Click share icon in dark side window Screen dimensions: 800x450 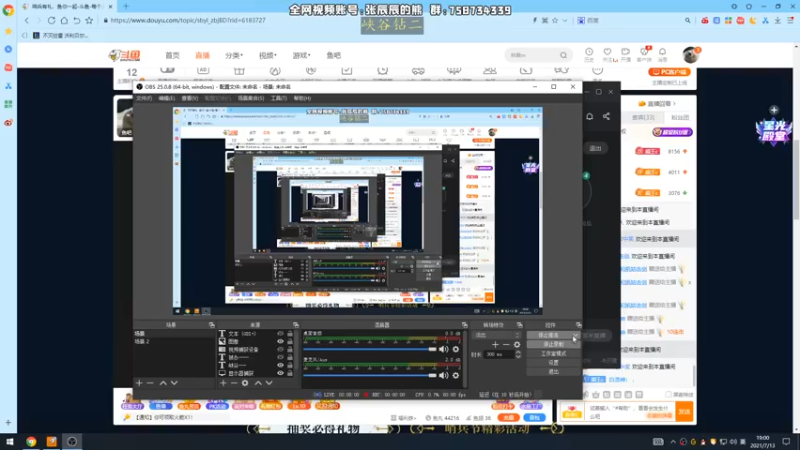tap(606, 116)
